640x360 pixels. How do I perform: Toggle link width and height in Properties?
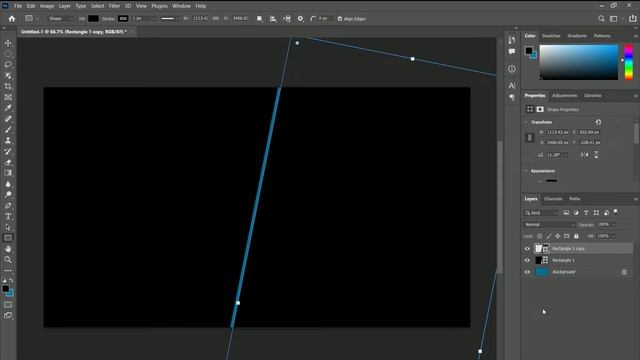530,138
